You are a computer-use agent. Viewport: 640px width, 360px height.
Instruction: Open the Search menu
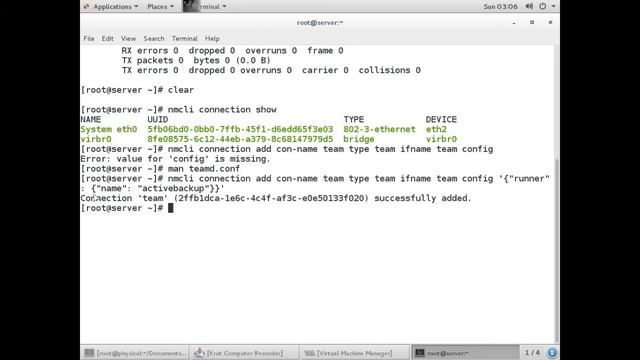153,38
